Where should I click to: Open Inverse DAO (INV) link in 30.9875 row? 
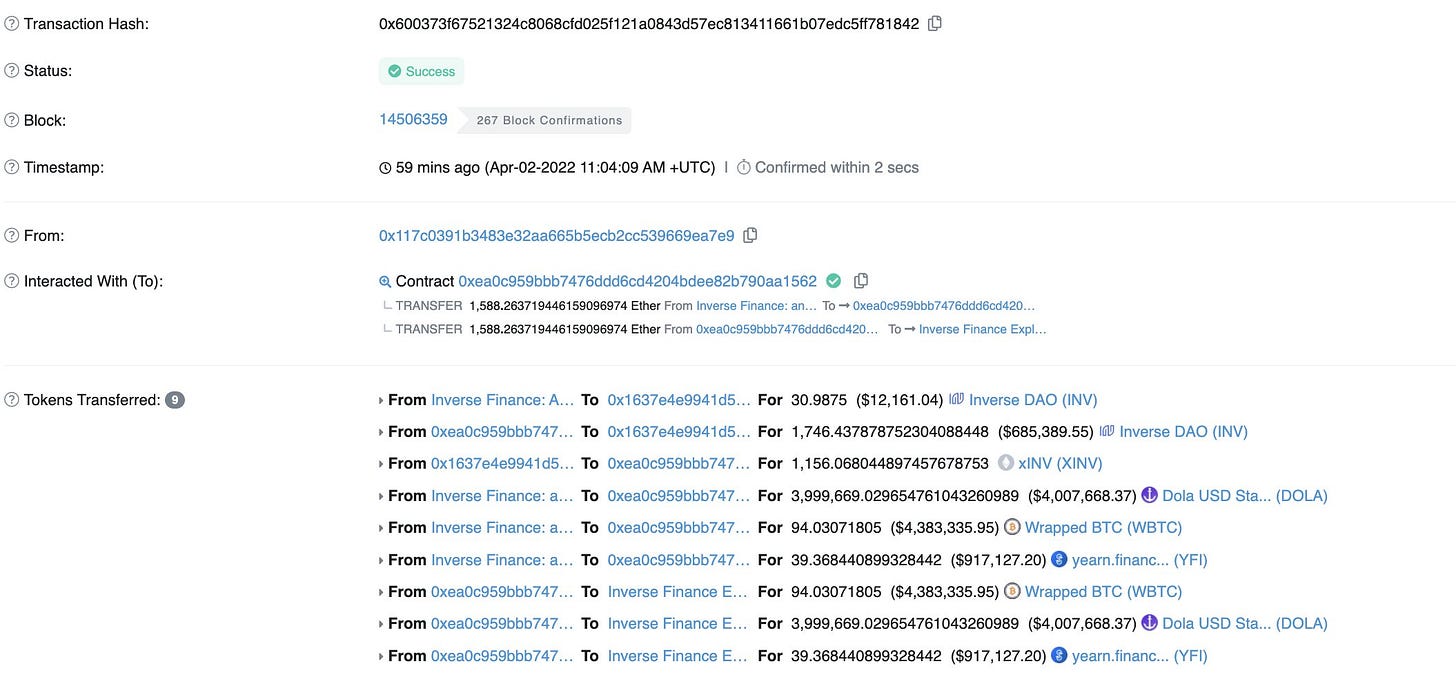tap(1033, 399)
